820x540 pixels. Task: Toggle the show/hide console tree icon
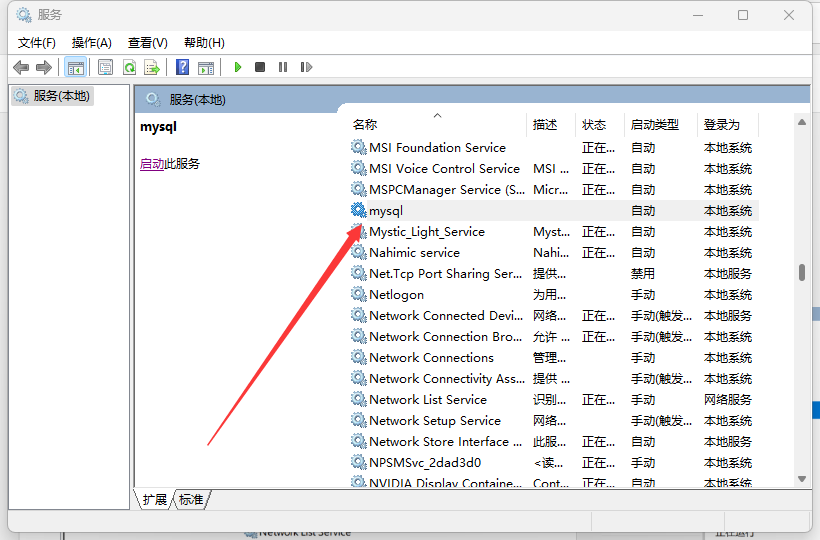75,67
